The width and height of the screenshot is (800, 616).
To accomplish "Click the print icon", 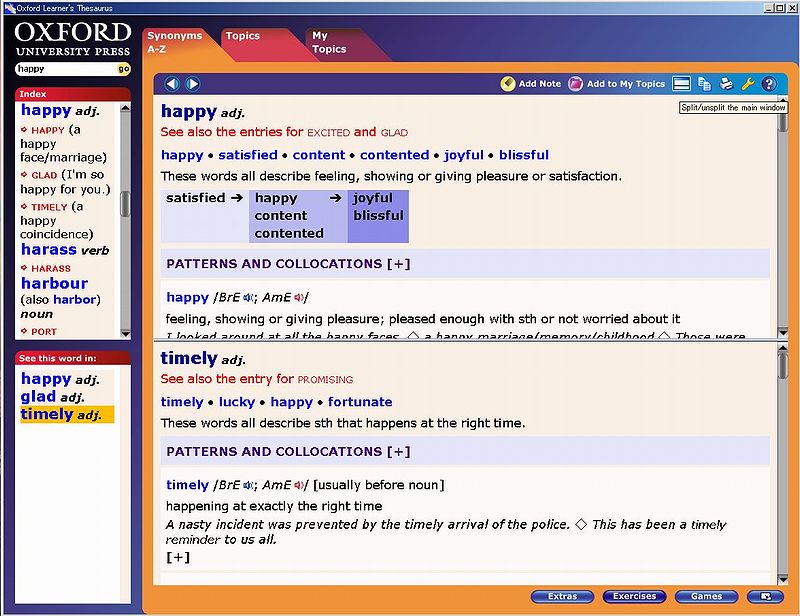I will pyautogui.click(x=726, y=84).
